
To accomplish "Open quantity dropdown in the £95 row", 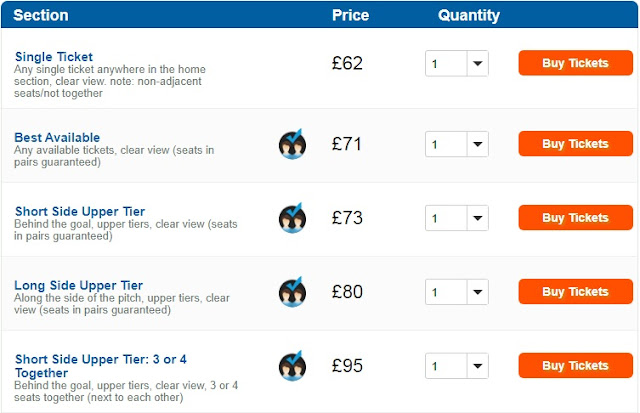I will coord(456,366).
